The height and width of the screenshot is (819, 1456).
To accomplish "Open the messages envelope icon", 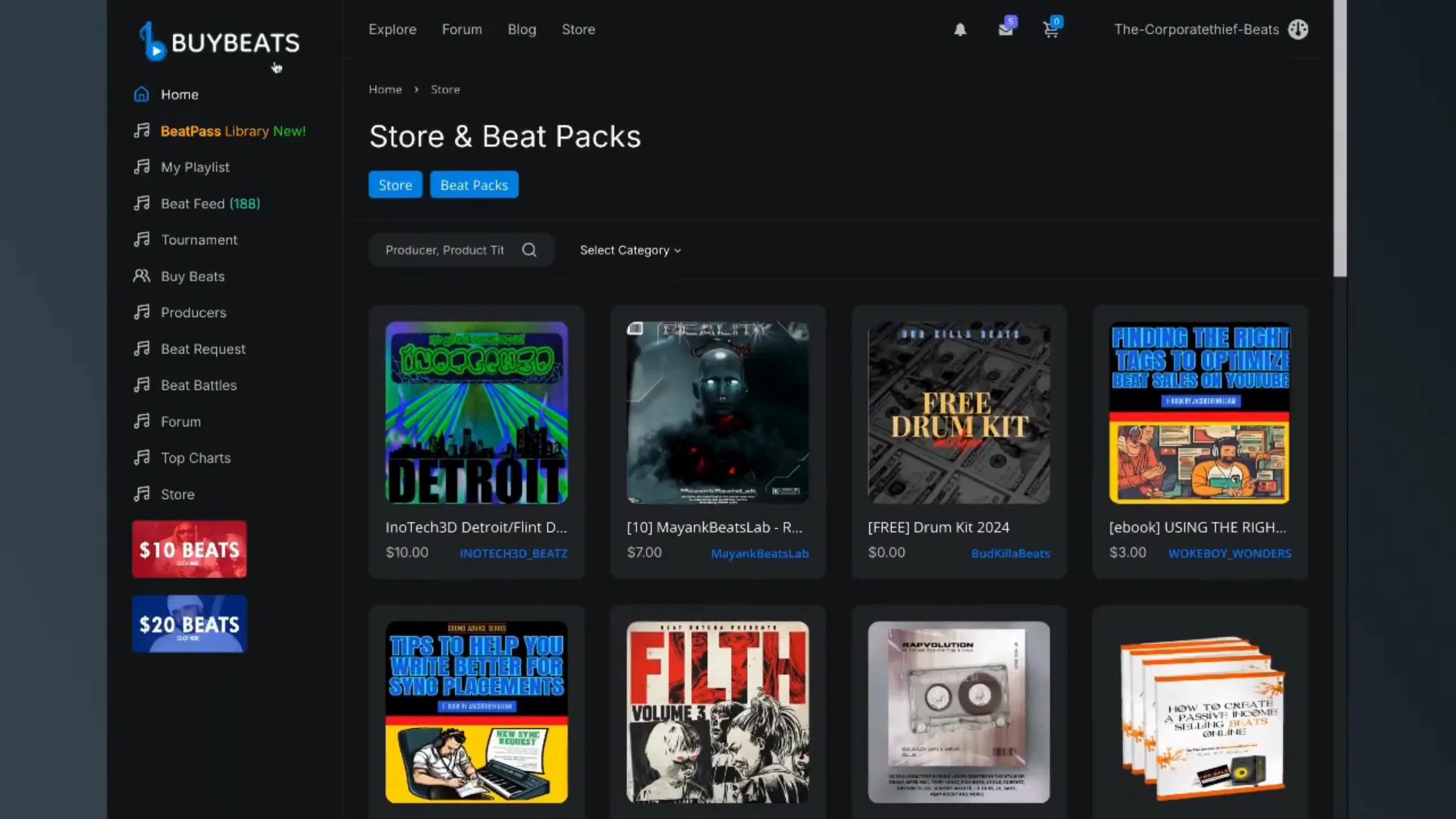I will pyautogui.click(x=1006, y=30).
